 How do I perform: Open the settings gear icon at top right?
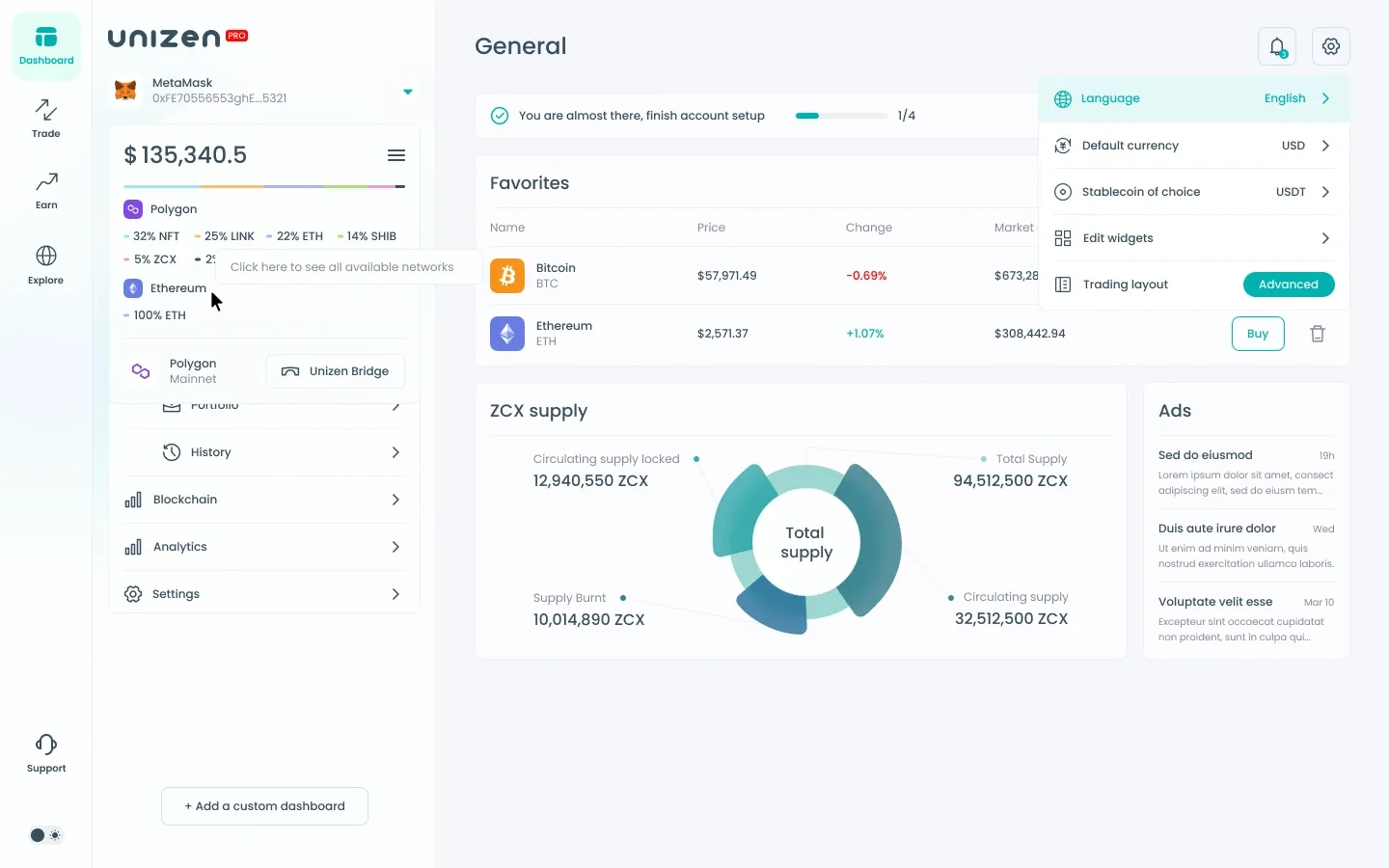pyautogui.click(x=1331, y=46)
